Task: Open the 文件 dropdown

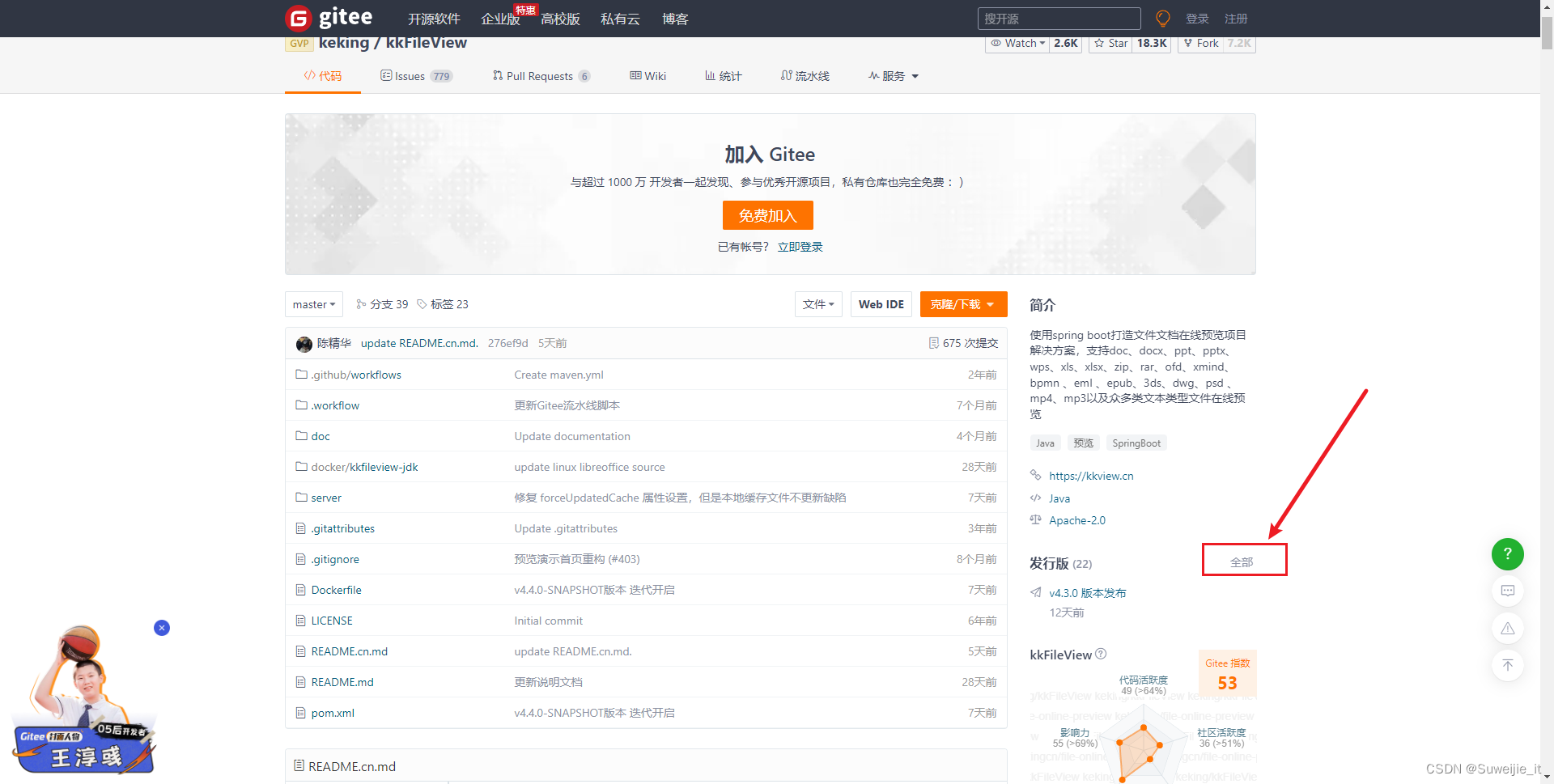Action: coord(818,304)
